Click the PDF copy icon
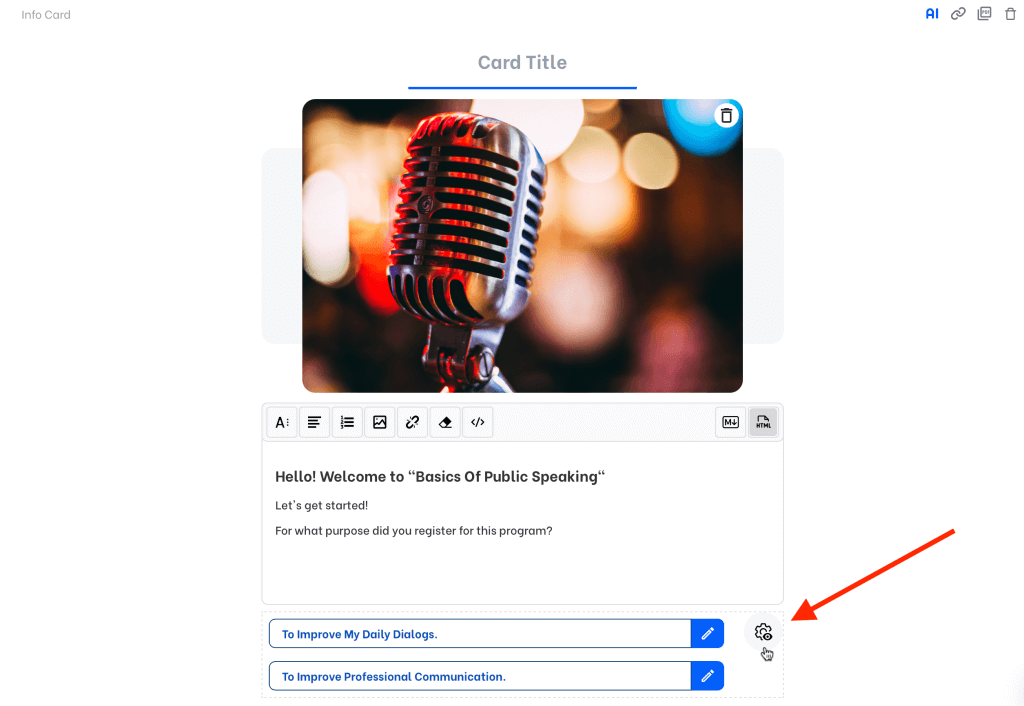1024x706 pixels. [x=984, y=14]
